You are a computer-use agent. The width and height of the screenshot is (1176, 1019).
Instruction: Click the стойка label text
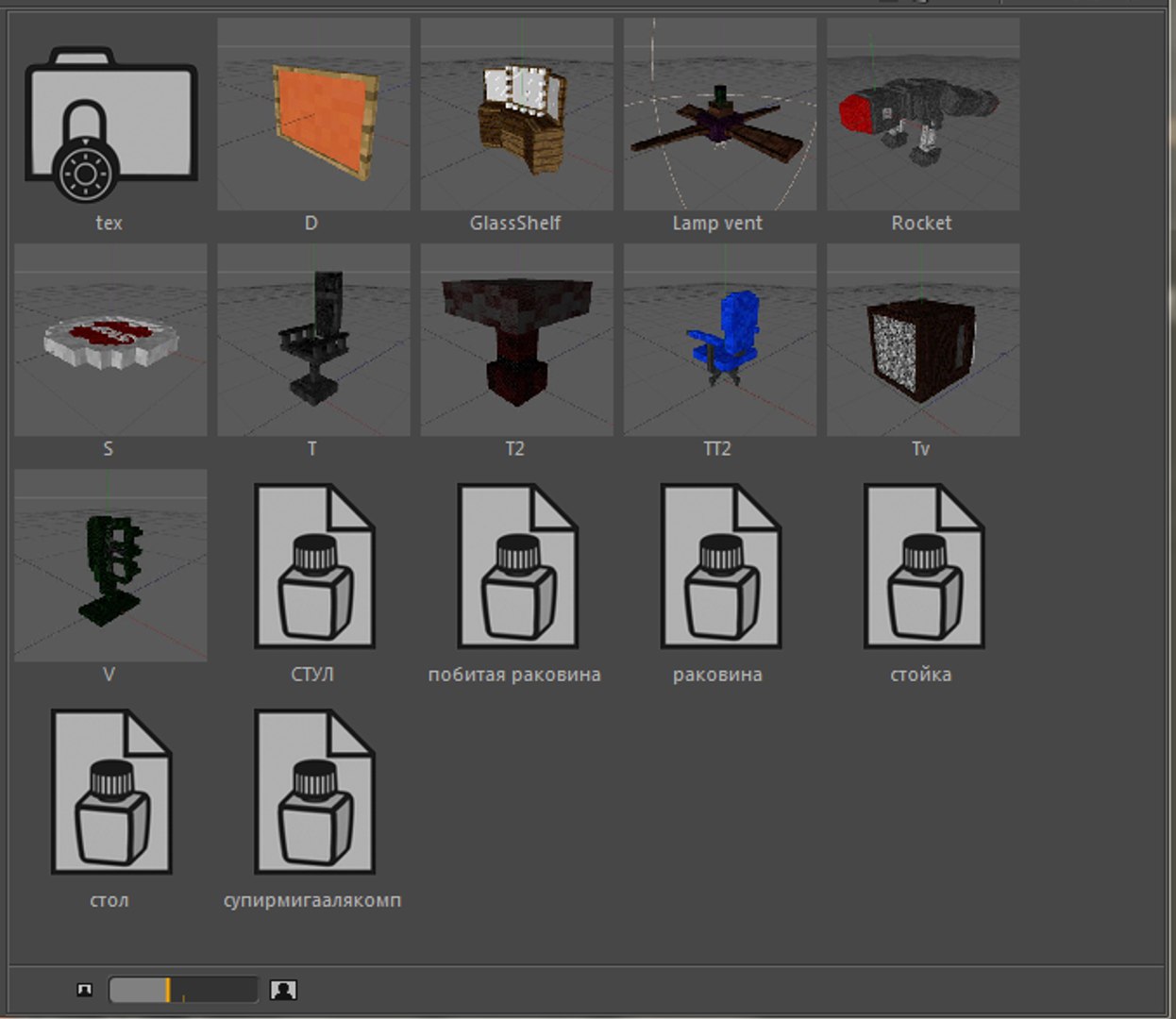921,675
